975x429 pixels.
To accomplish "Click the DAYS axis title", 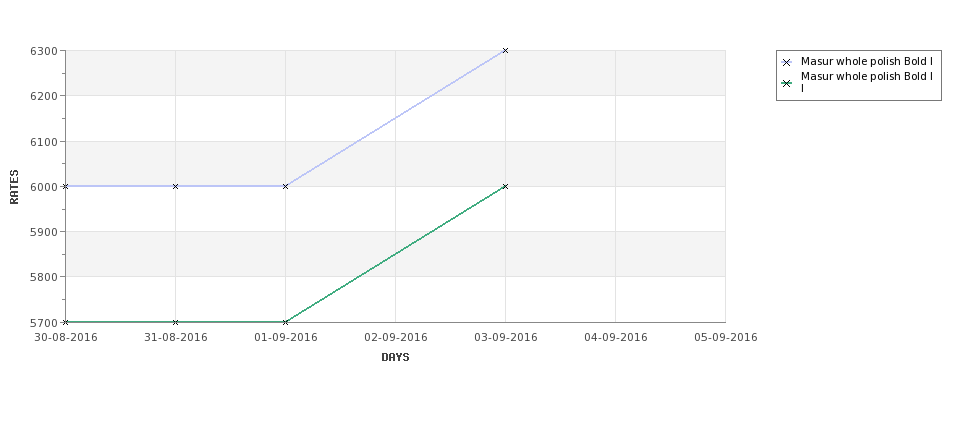I will 395,358.
